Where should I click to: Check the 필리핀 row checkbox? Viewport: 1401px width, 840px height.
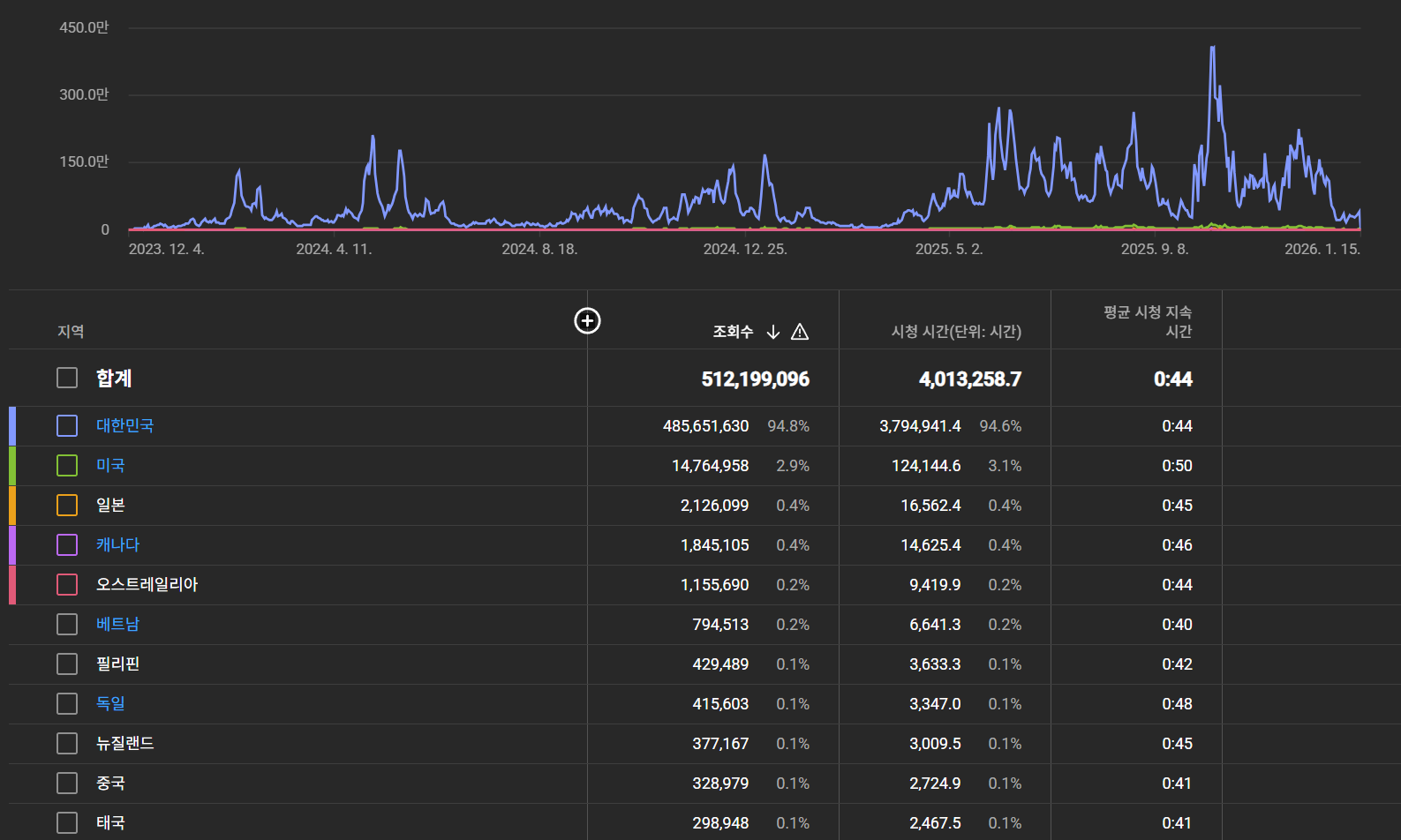[67, 664]
